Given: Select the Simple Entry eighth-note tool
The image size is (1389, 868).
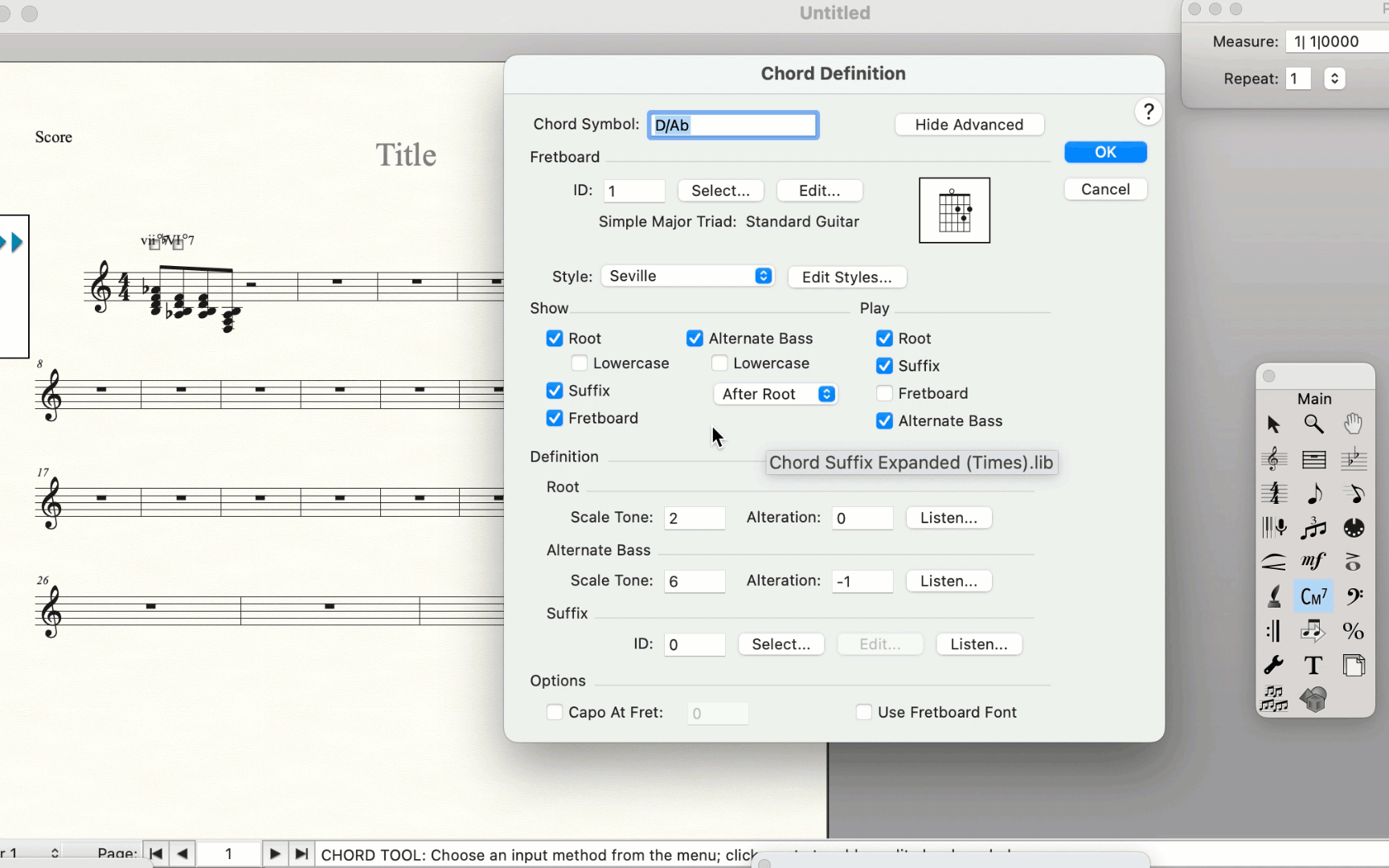Looking at the screenshot, I should (x=1313, y=493).
